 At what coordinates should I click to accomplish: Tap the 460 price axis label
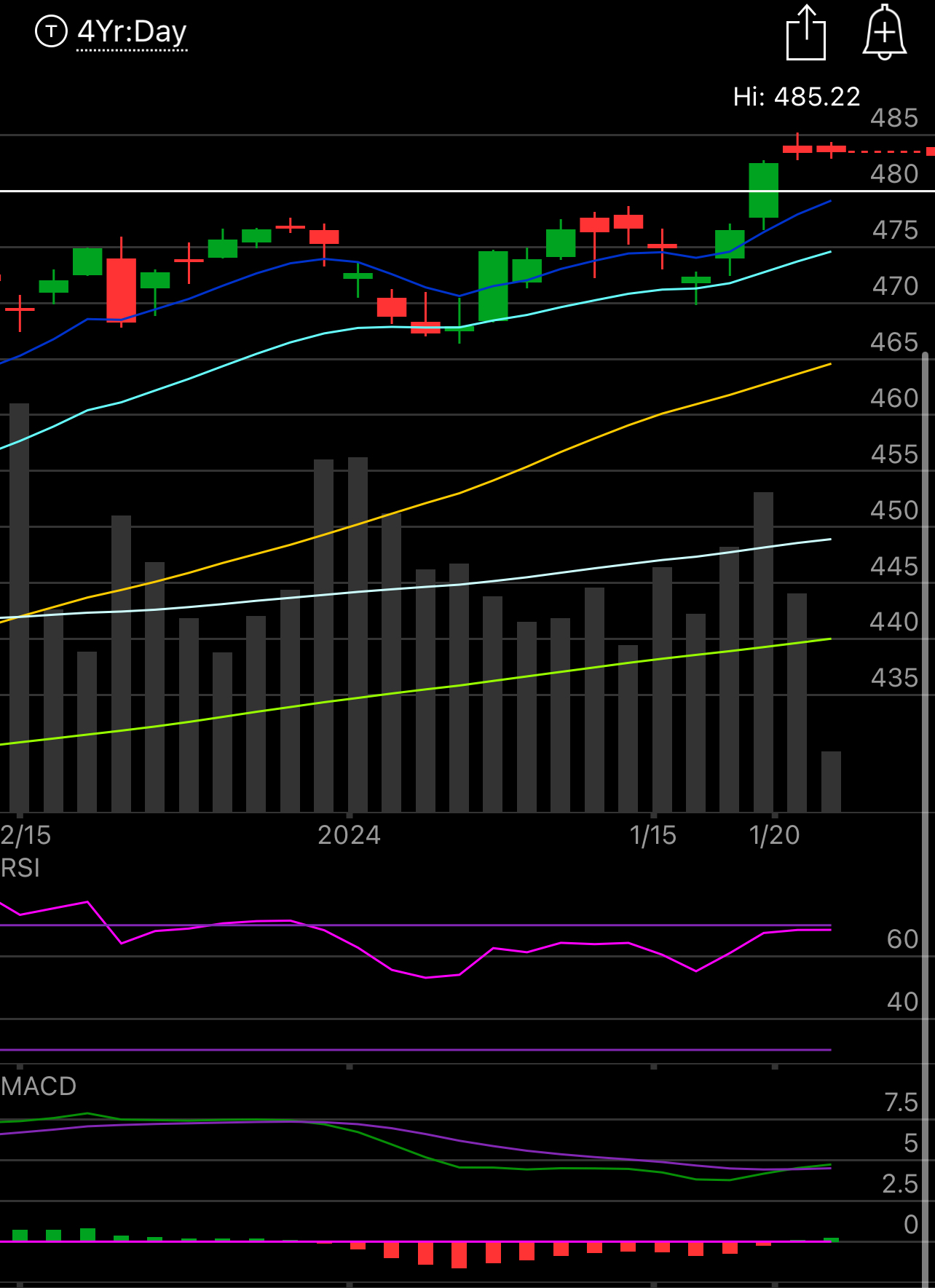(894, 398)
